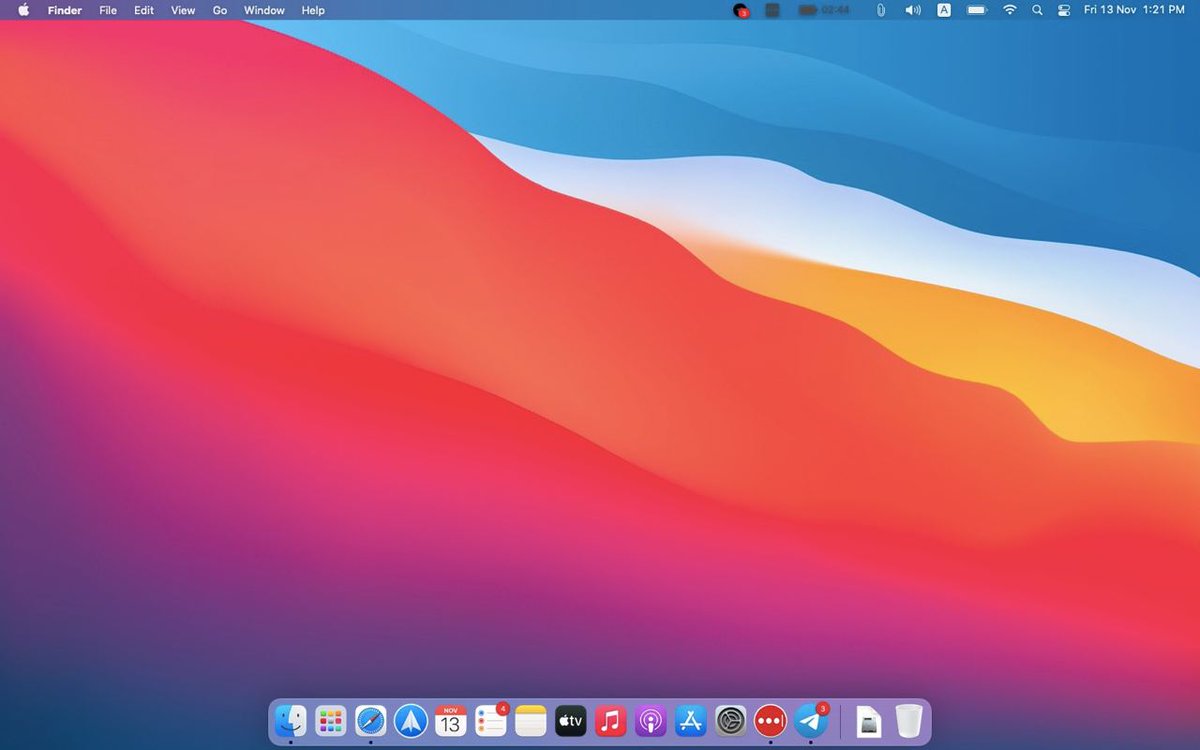The image size is (1200, 750).
Task: Open the Help menu
Action: pos(313,10)
